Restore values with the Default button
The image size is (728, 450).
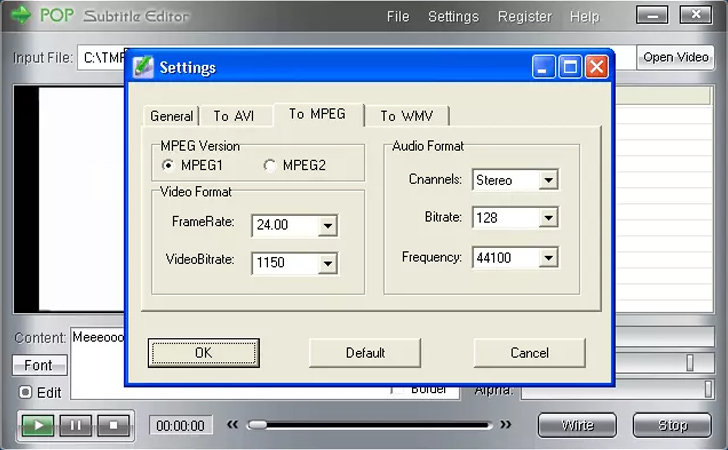[365, 353]
